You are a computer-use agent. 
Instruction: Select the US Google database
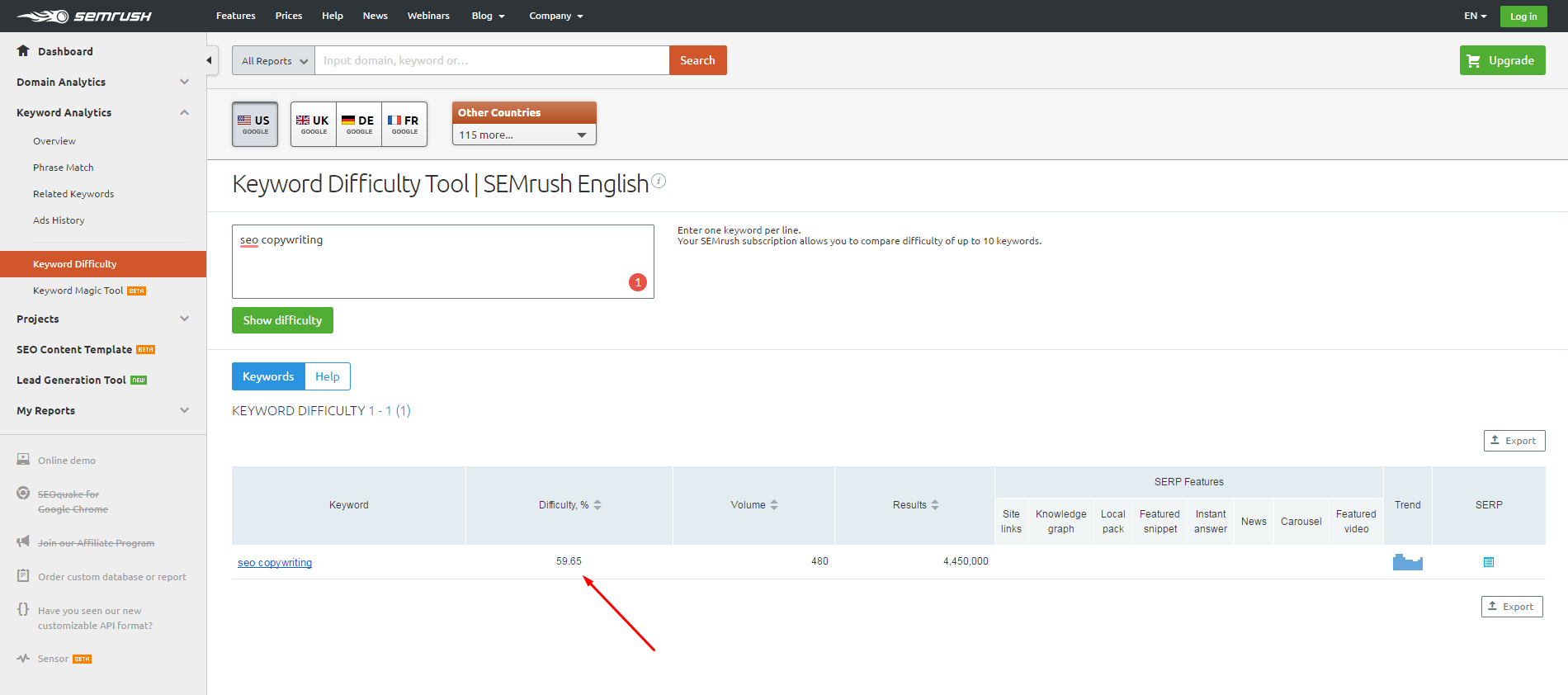255,124
